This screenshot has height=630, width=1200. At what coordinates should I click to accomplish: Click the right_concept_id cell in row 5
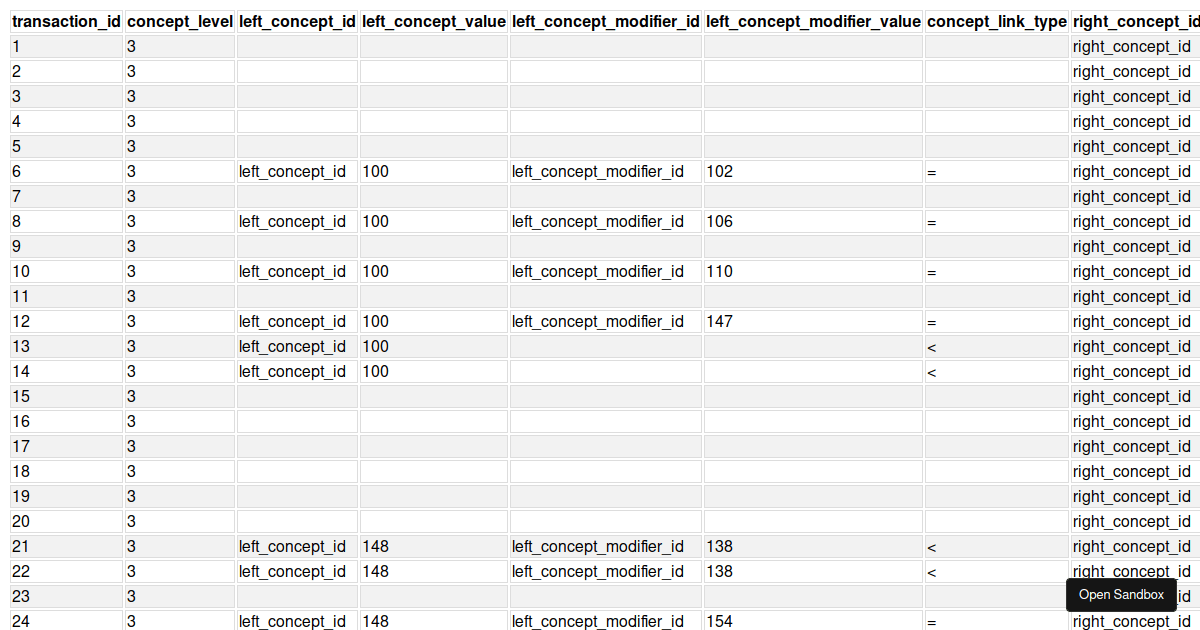tap(1132, 146)
